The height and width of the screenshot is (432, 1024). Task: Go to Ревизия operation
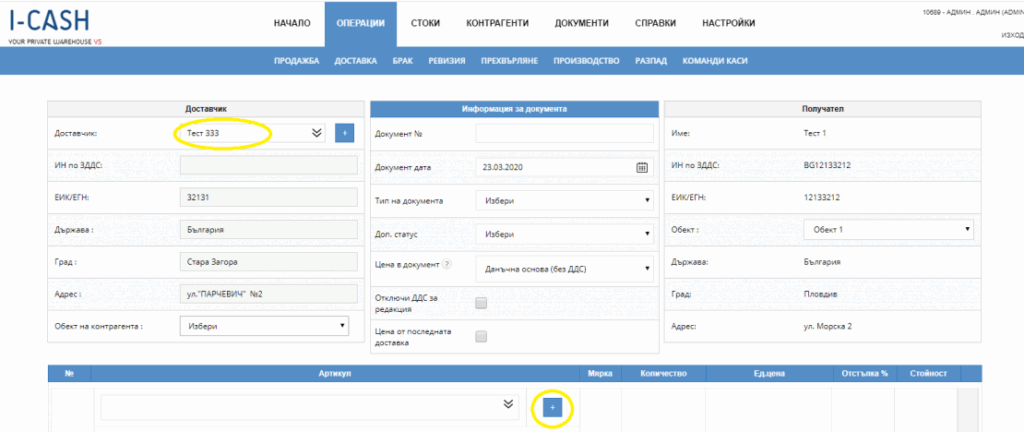447,61
